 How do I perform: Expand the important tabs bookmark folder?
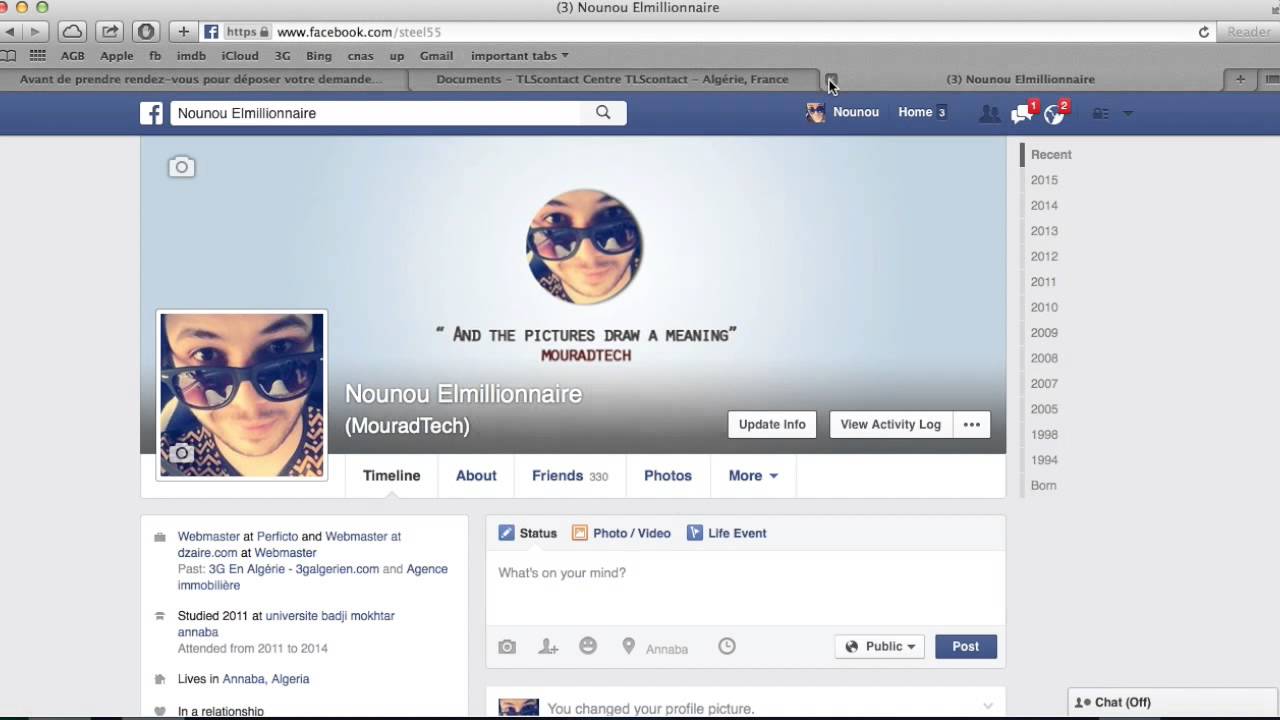[x=520, y=56]
